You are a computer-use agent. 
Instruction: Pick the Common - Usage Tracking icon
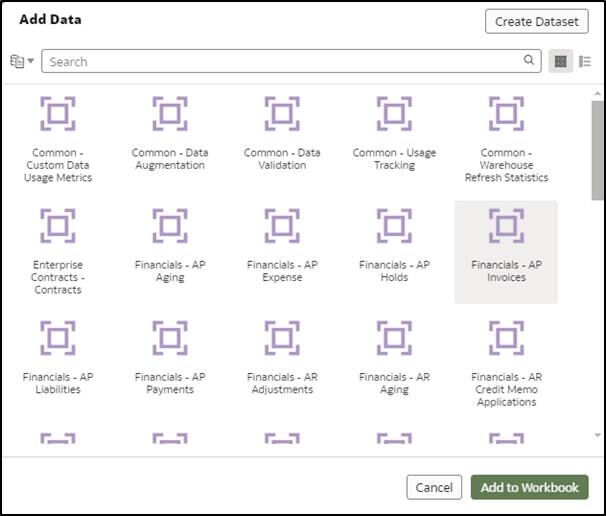pyautogui.click(x=394, y=114)
